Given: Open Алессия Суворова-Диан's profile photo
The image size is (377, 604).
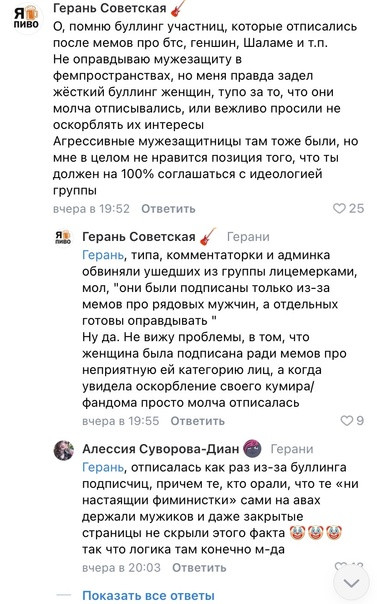Looking at the screenshot, I should [64, 450].
